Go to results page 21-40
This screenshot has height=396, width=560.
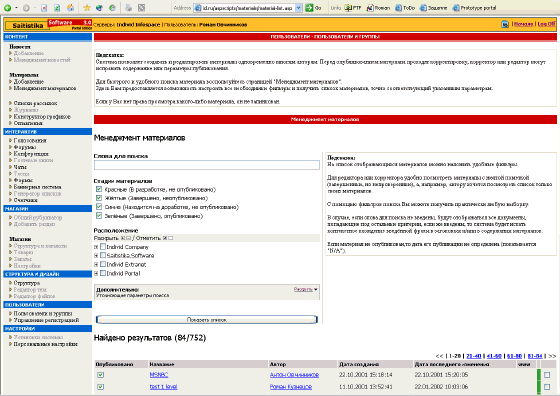pos(474,356)
